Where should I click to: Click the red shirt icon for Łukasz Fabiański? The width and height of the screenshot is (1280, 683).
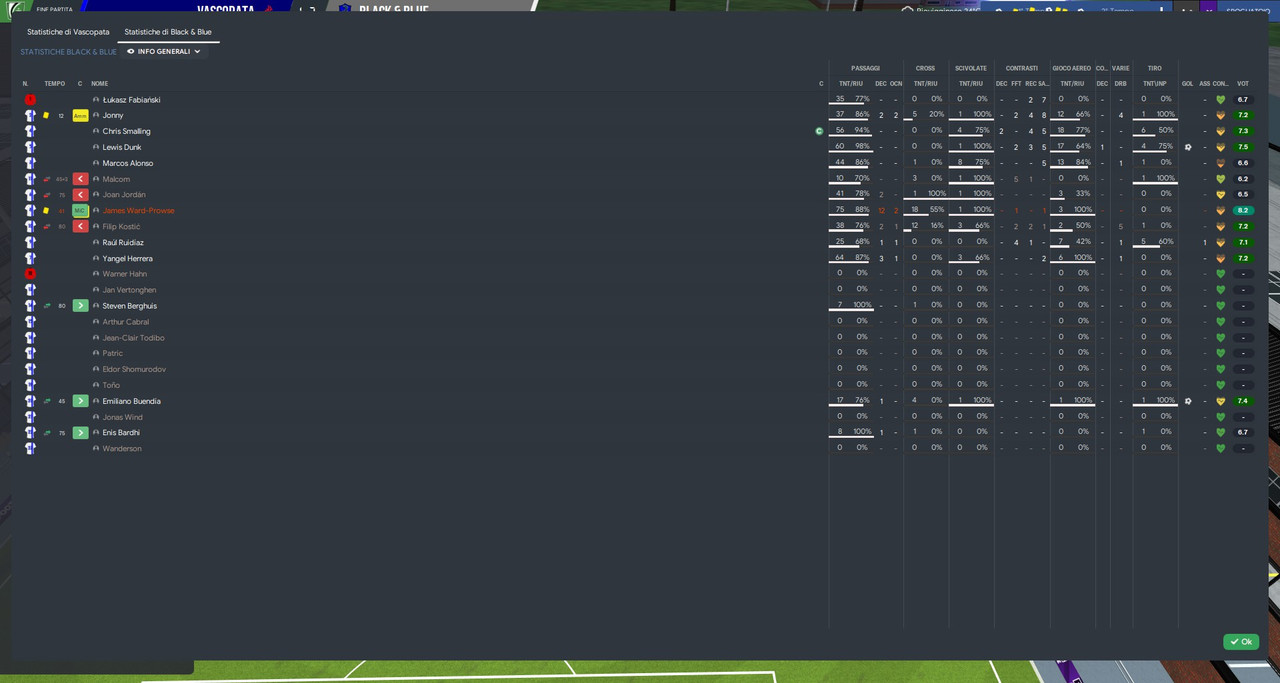click(x=30, y=100)
